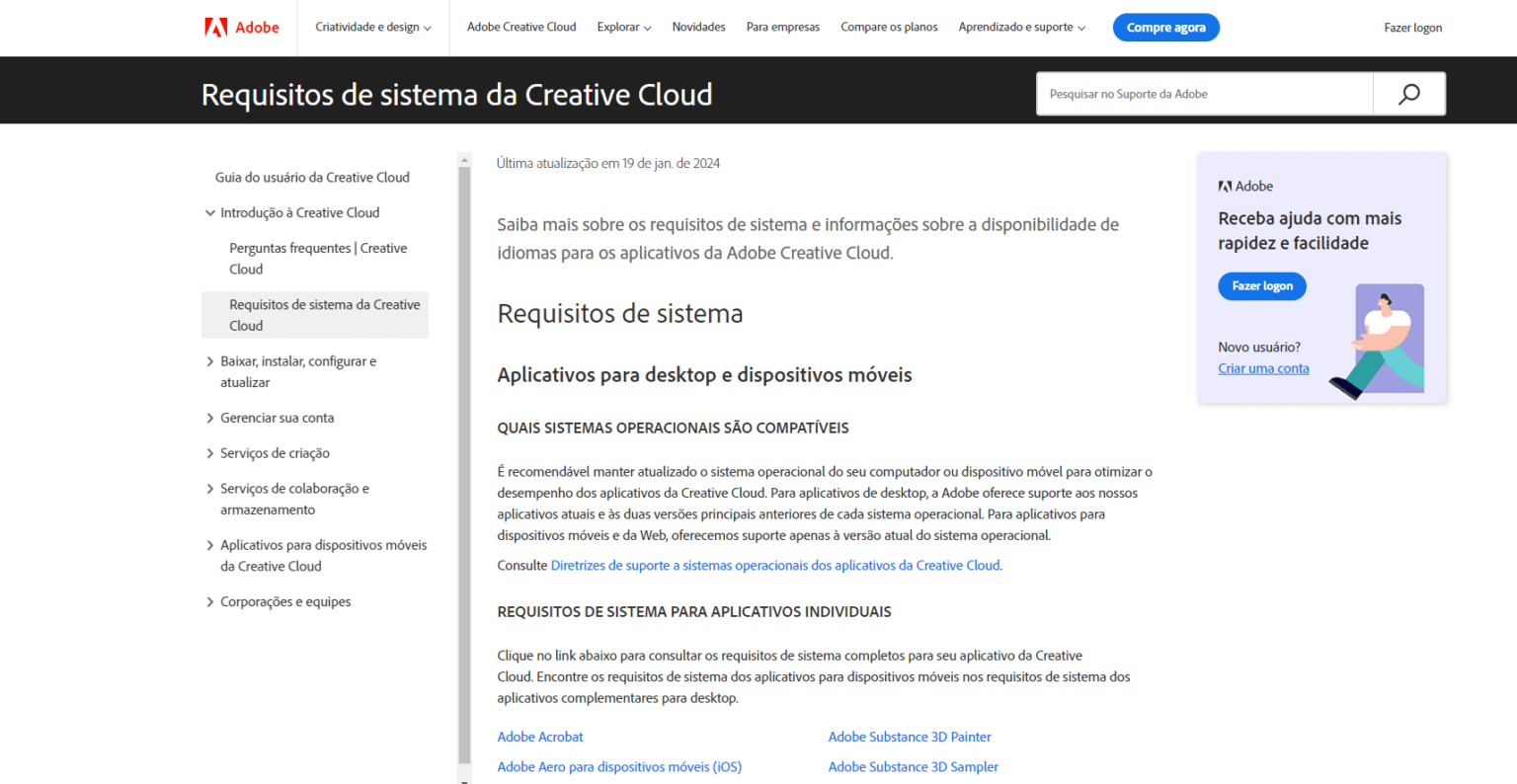Image resolution: width=1517 pixels, height=784 pixels.
Task: Expand the "Explorar" dropdown menu
Action: click(623, 27)
